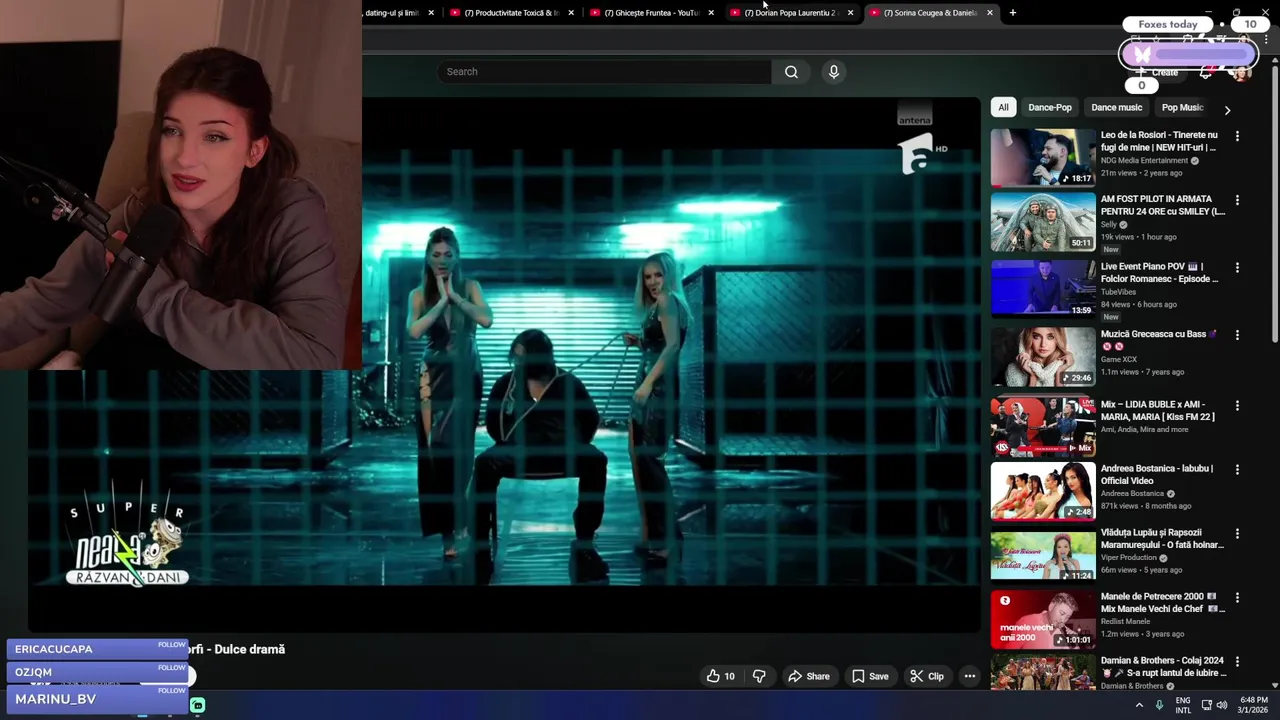
Task: Open the Share dialog
Action: 809,677
